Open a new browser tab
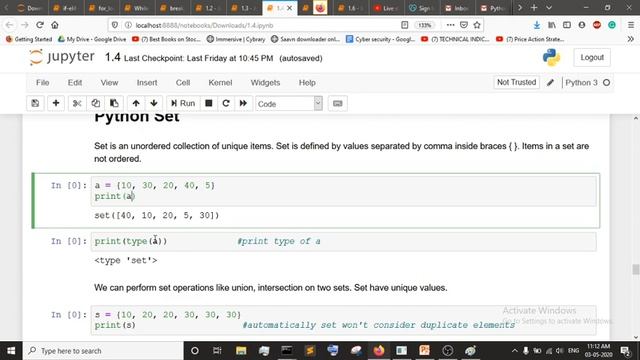 (534, 8)
